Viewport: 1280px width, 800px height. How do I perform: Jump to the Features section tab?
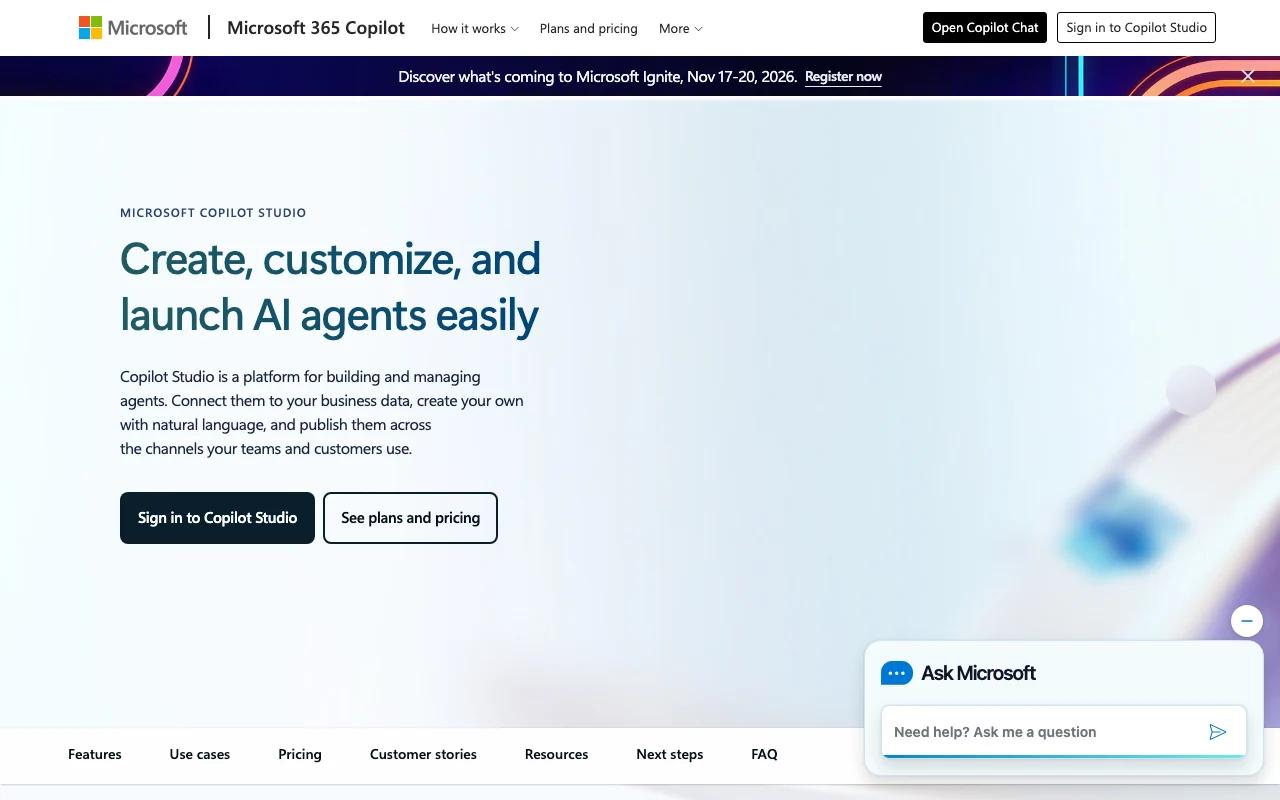tap(95, 754)
